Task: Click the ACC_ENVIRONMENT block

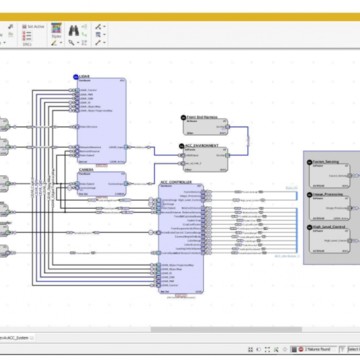Action: click(206, 159)
